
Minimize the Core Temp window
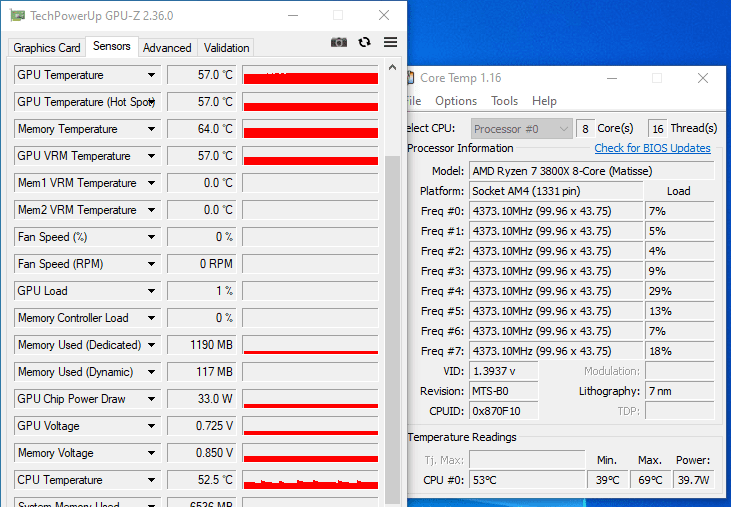[612, 78]
